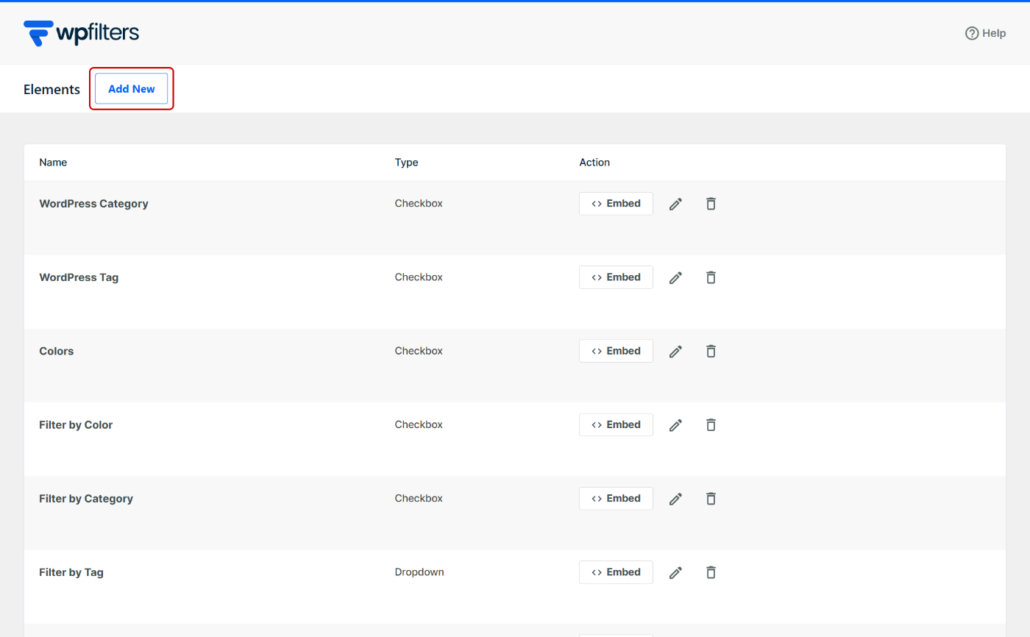Click the wpfilters logo
The image size is (1030, 637).
coord(81,33)
